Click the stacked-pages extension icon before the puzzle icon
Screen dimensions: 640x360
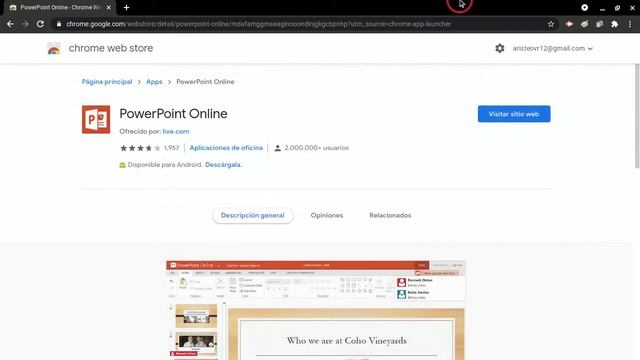point(599,24)
